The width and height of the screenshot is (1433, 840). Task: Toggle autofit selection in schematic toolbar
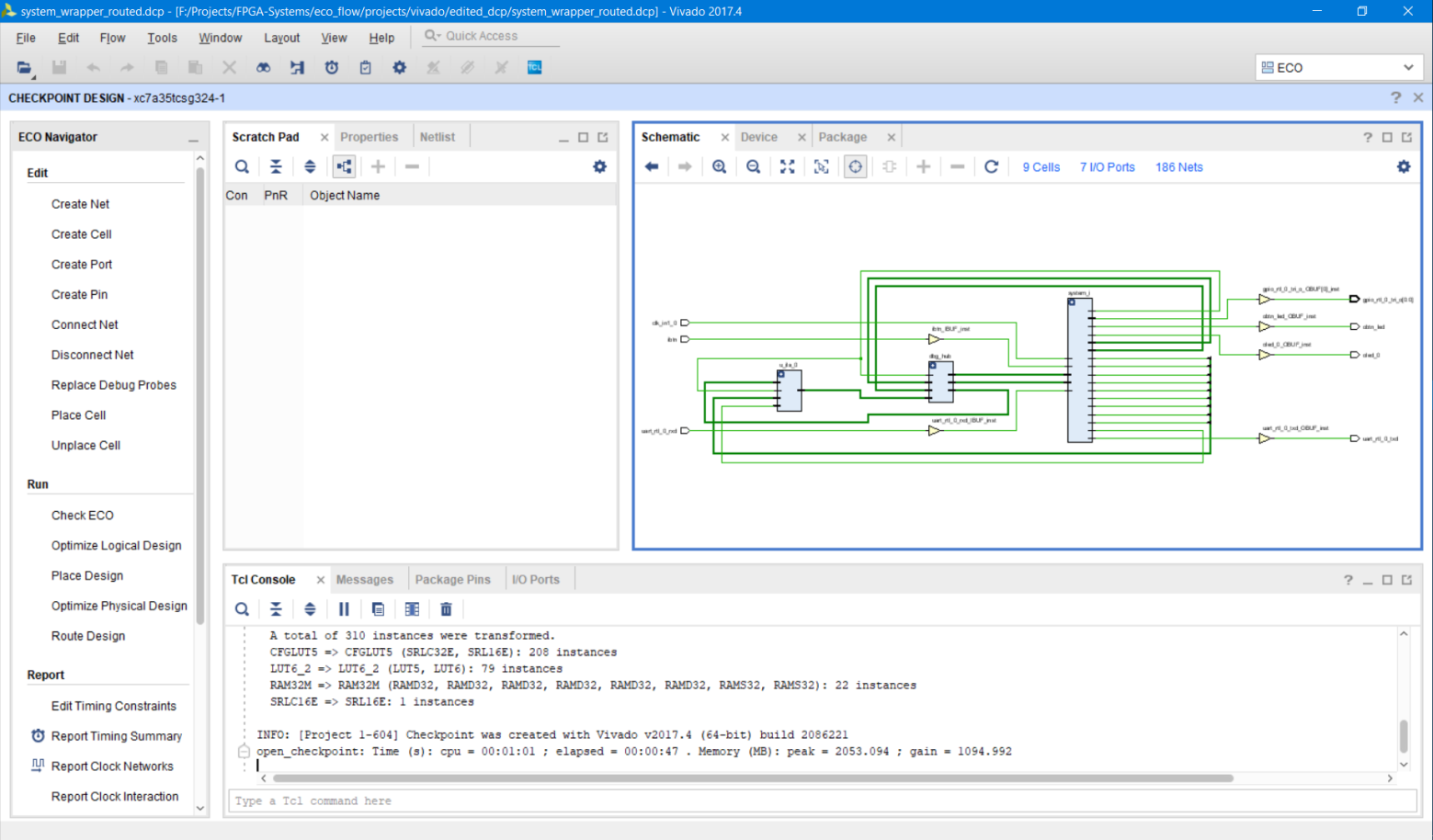(x=855, y=166)
